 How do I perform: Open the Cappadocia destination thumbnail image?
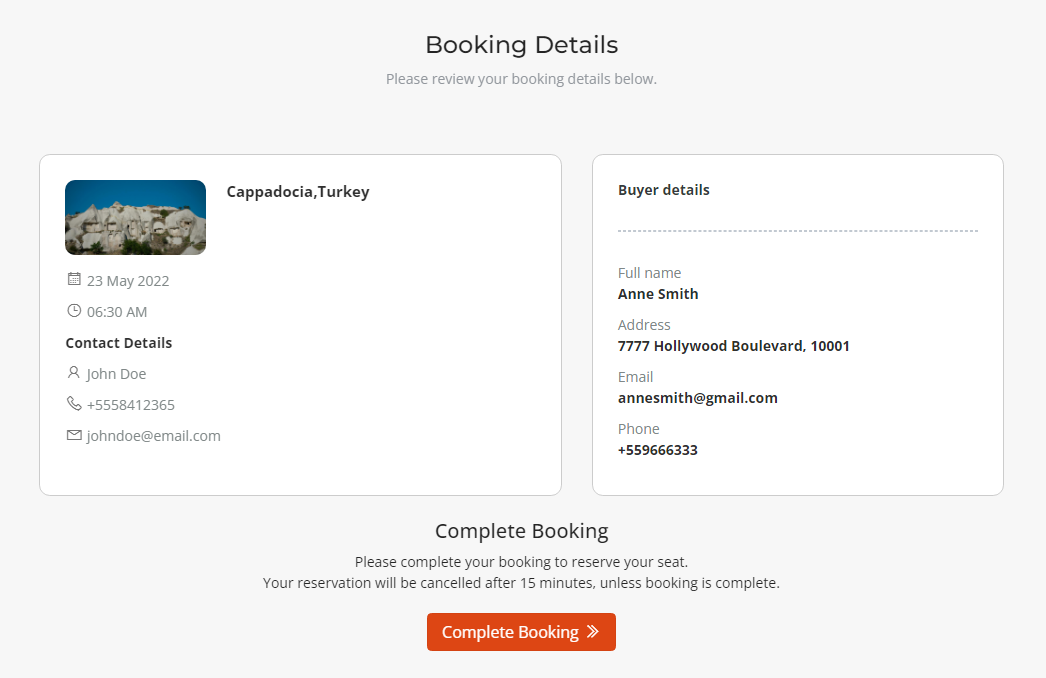135,217
